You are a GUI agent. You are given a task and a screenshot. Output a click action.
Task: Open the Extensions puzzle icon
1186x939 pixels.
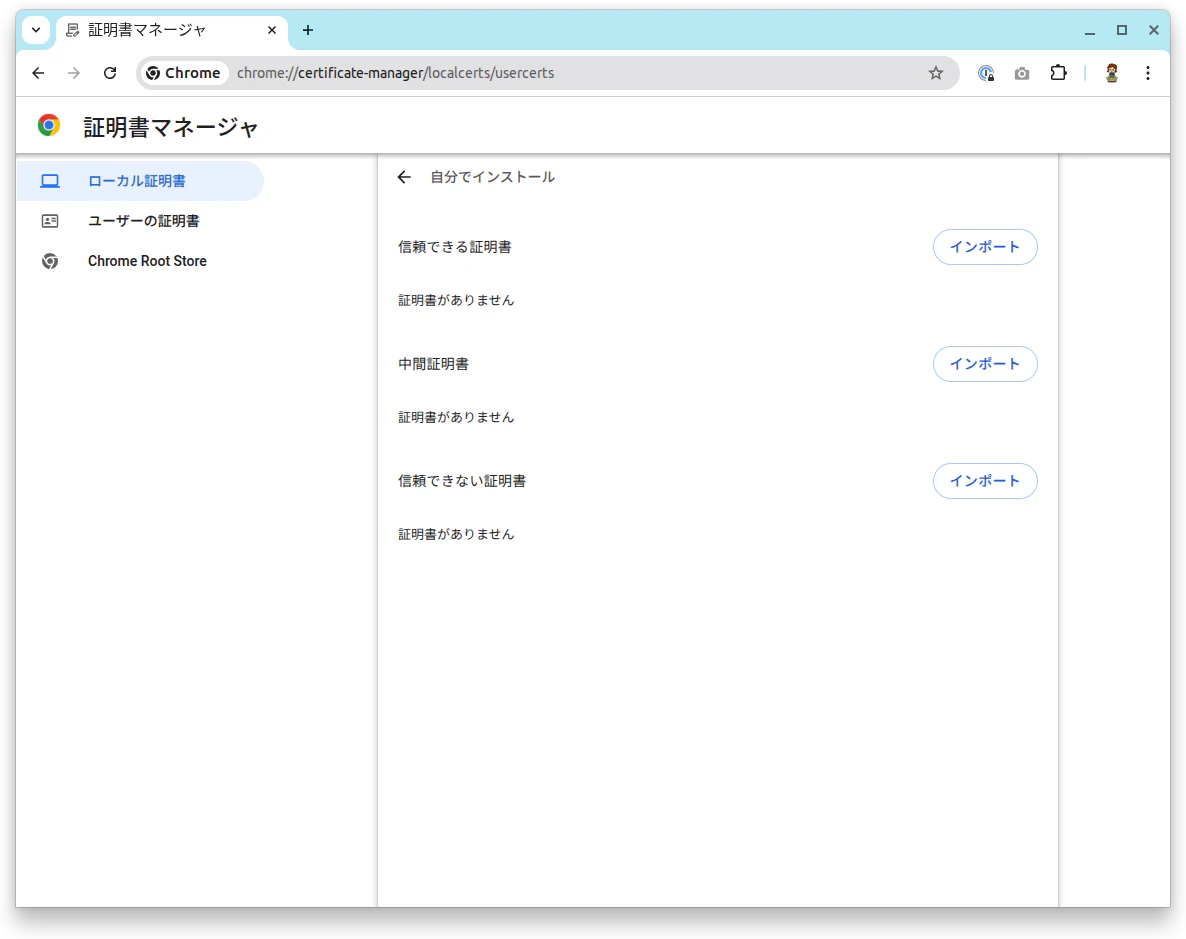point(1058,73)
